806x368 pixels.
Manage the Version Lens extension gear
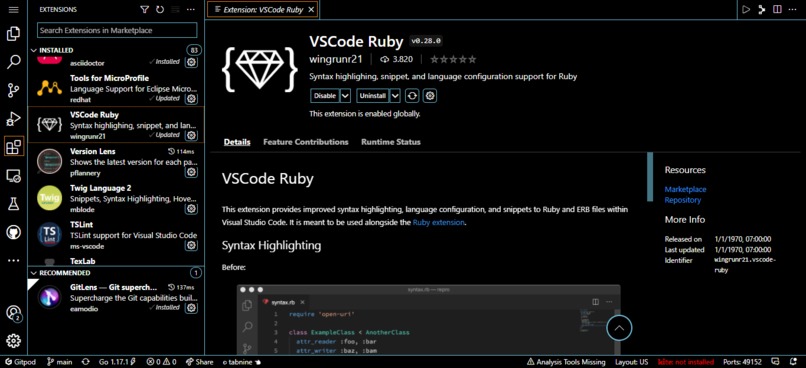(x=191, y=172)
